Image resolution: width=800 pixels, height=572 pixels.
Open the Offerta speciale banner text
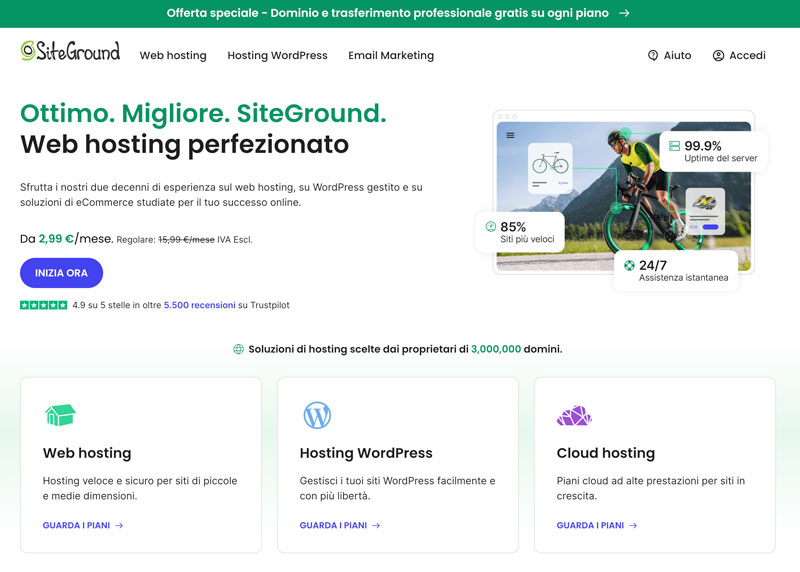click(x=387, y=13)
